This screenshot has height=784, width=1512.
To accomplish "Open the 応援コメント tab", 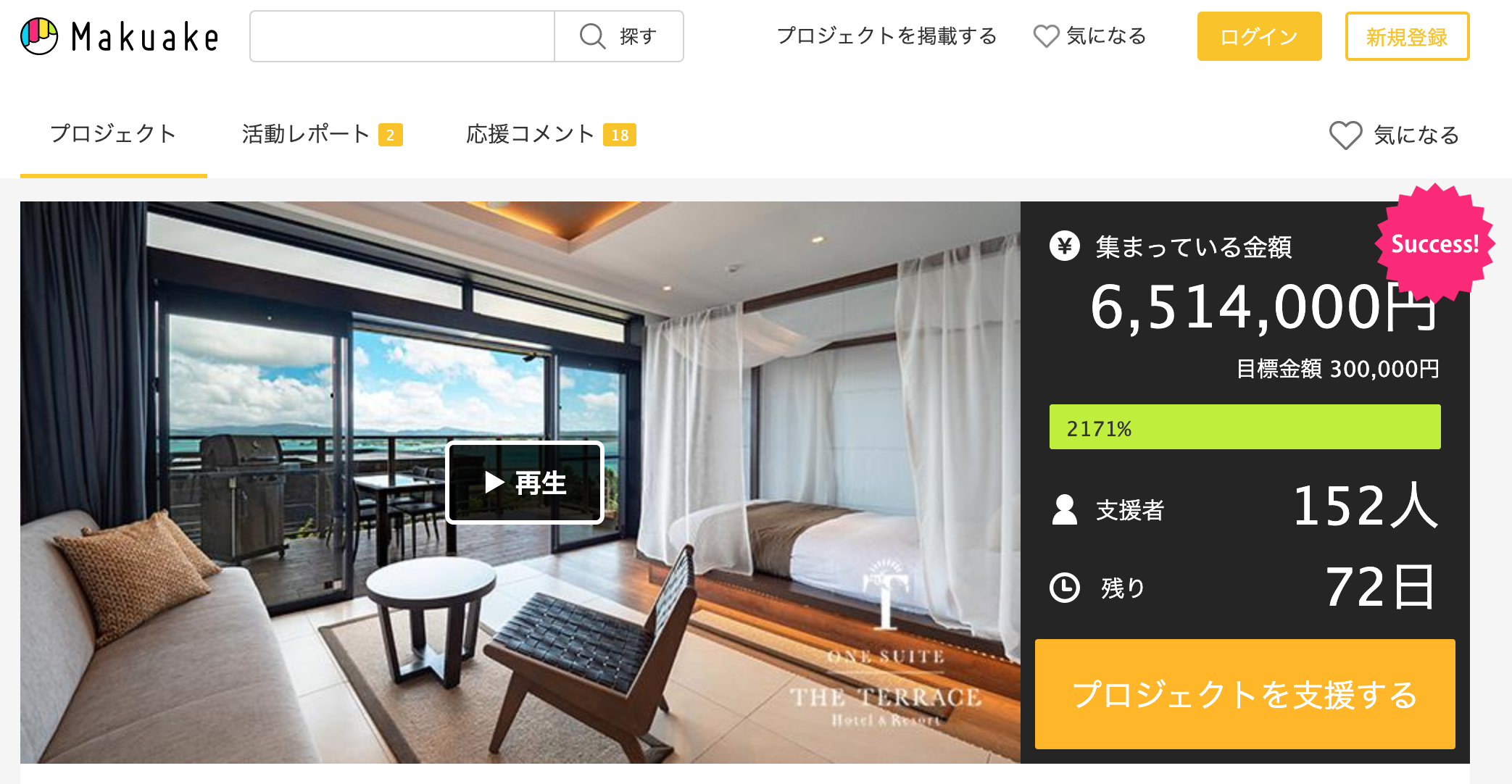I will [551, 134].
